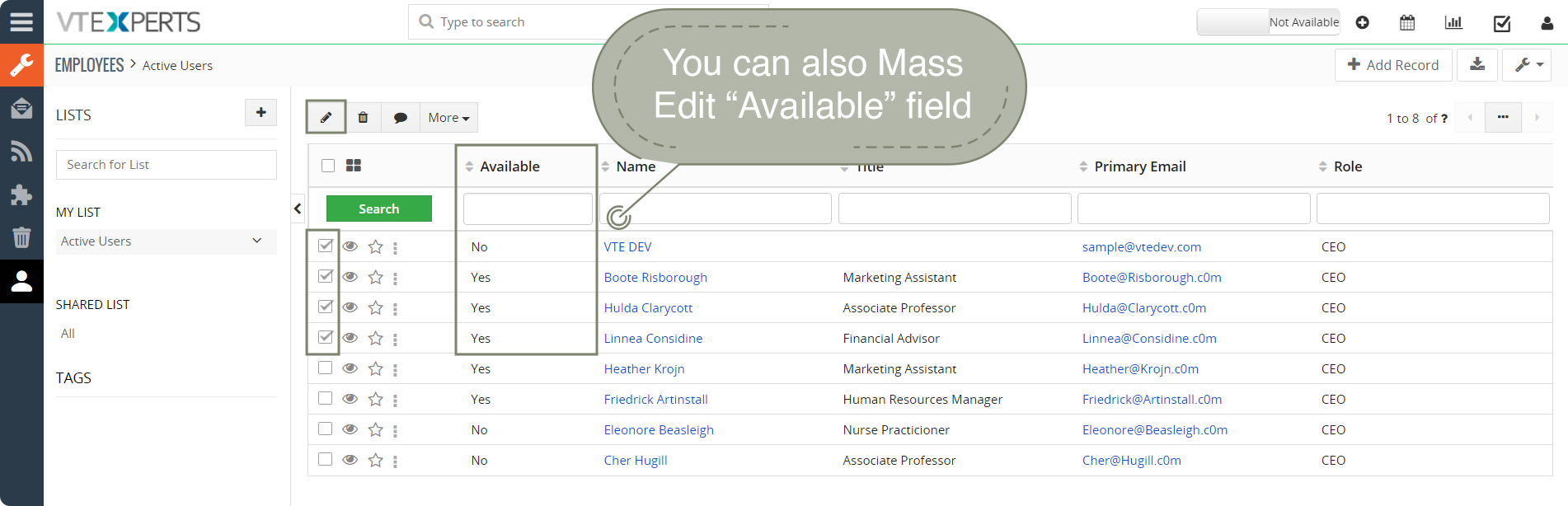Open email sample@vtedev.com
1568x506 pixels.
1141,247
